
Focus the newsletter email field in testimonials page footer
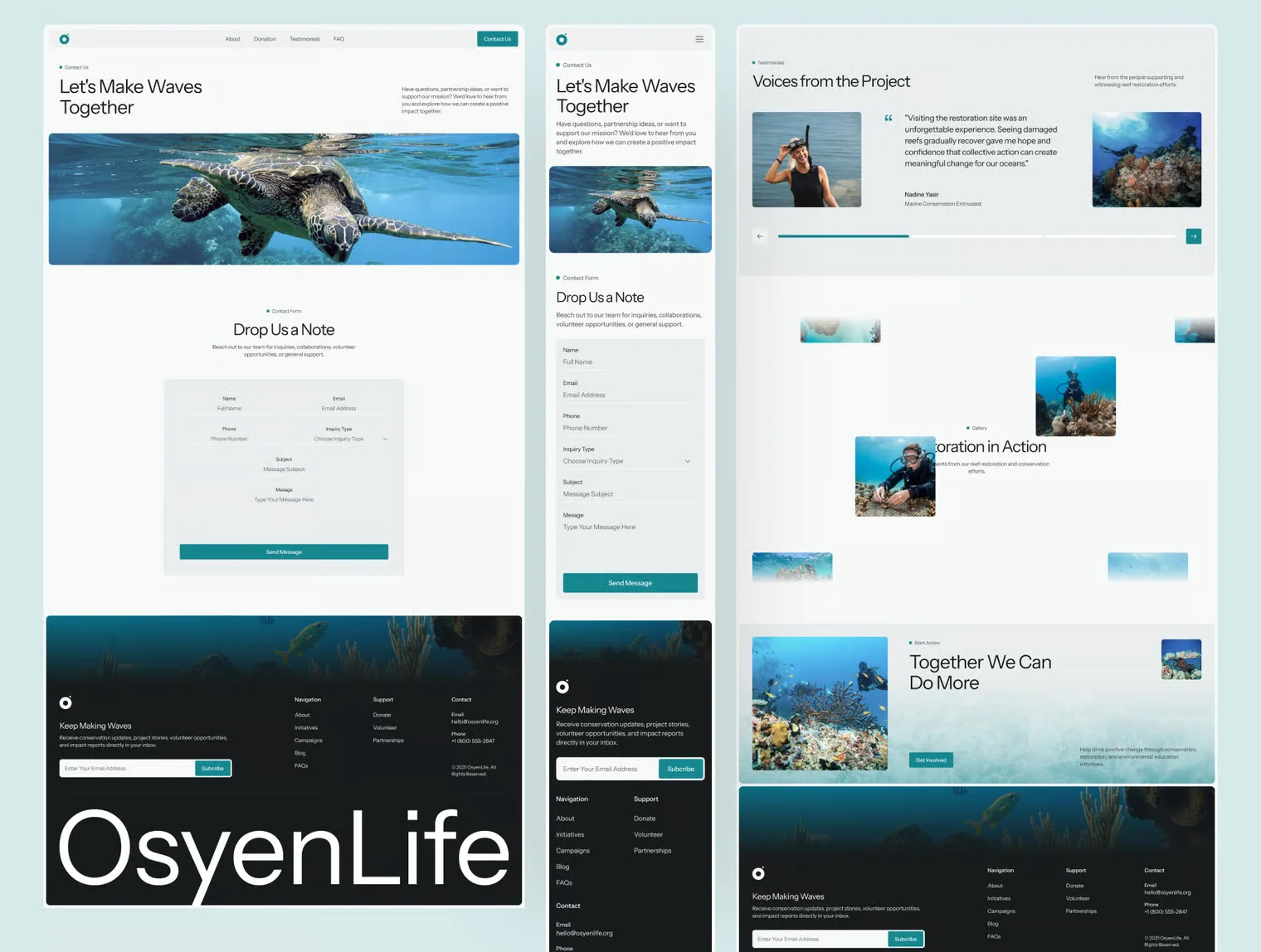pos(820,939)
